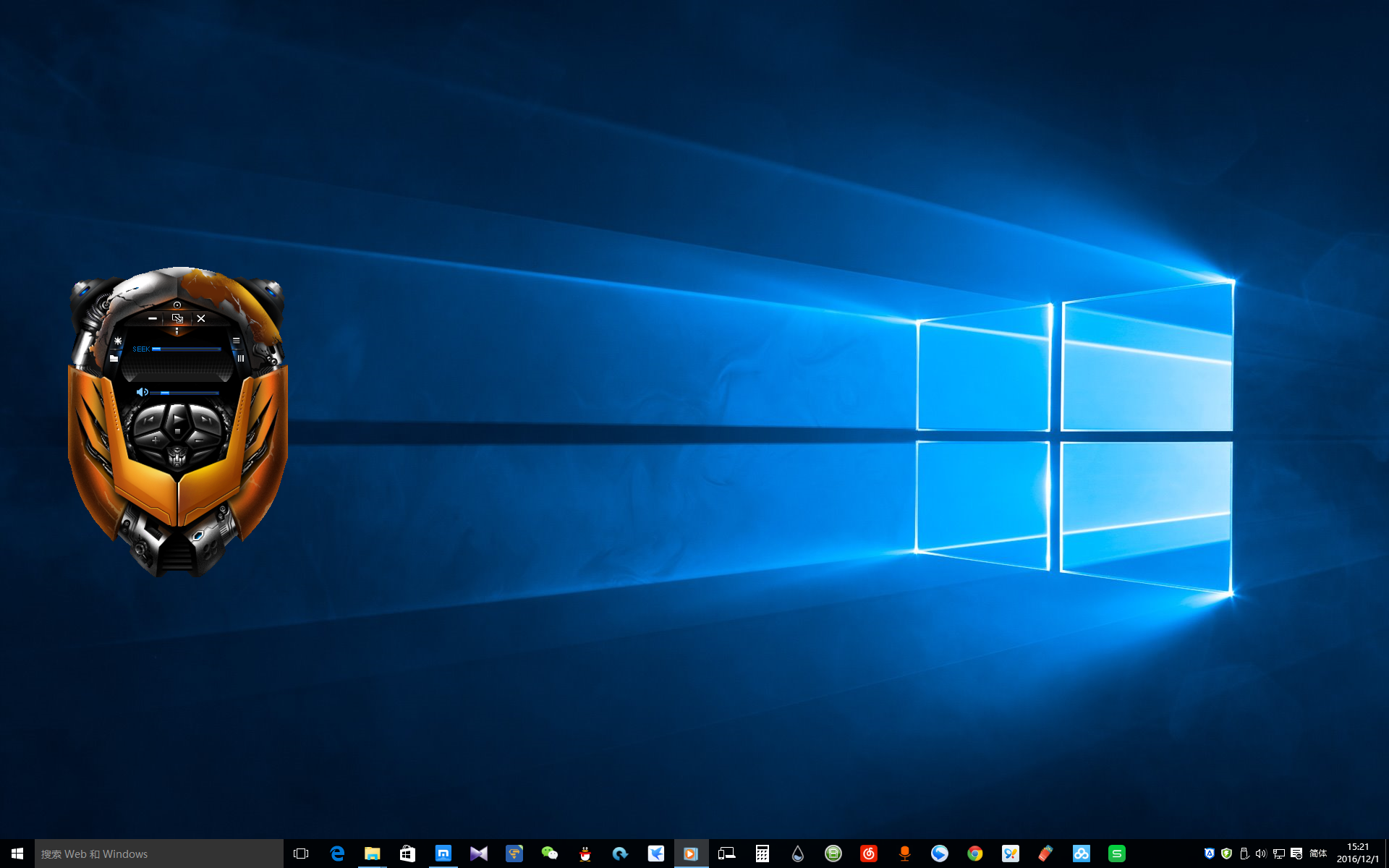Switch input method via 简体 indicator

[x=1318, y=854]
